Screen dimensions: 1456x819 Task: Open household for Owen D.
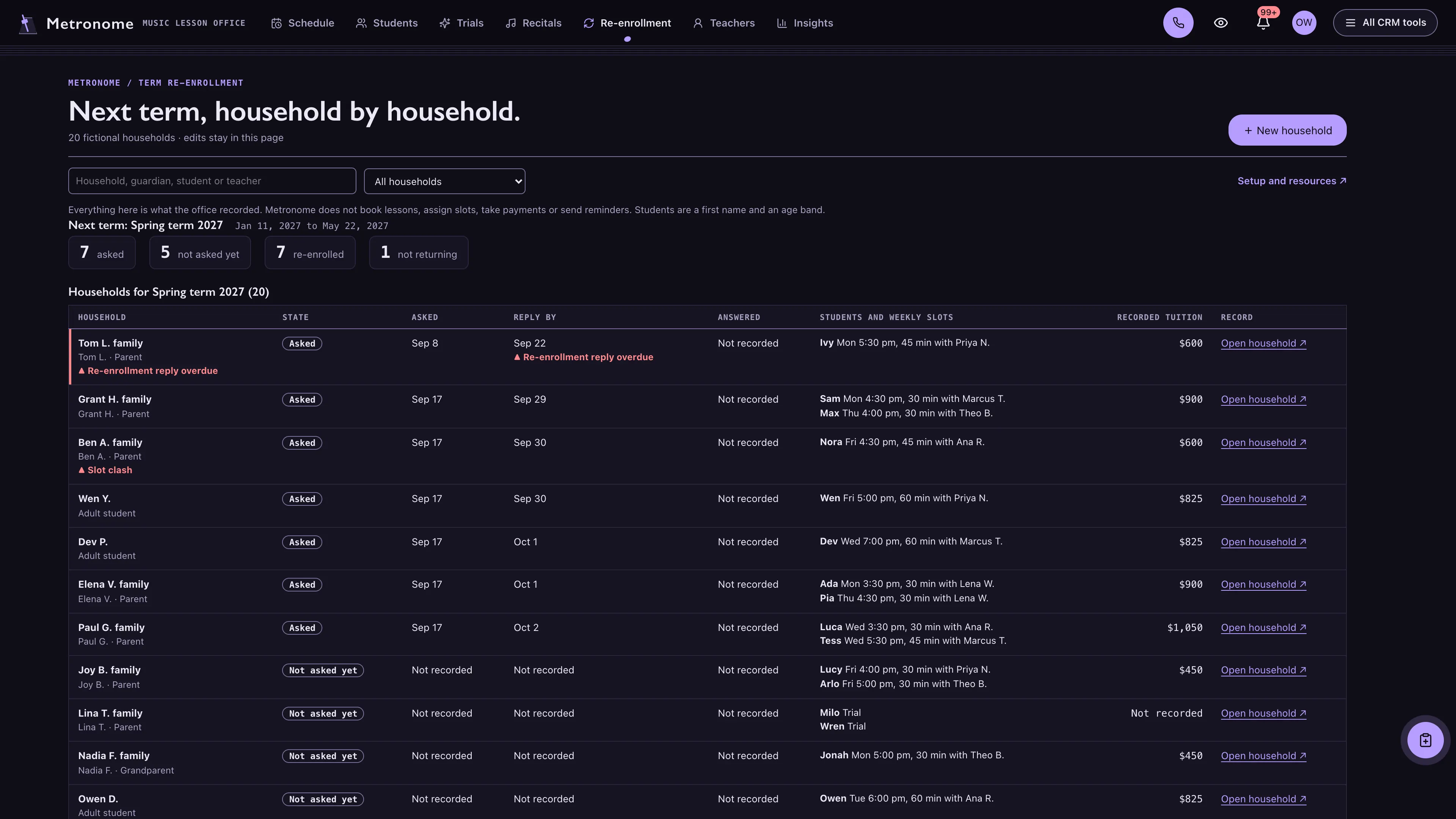[x=1263, y=799]
